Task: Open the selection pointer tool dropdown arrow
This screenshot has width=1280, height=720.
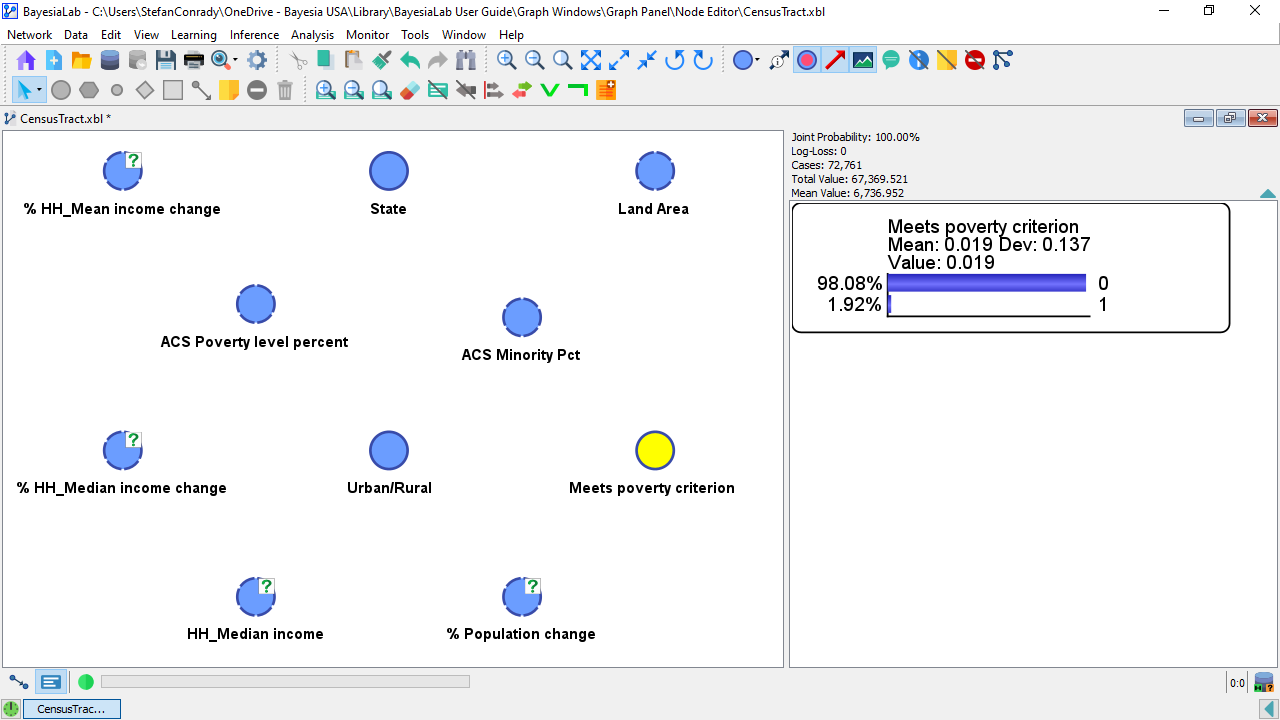Action: click(39, 90)
